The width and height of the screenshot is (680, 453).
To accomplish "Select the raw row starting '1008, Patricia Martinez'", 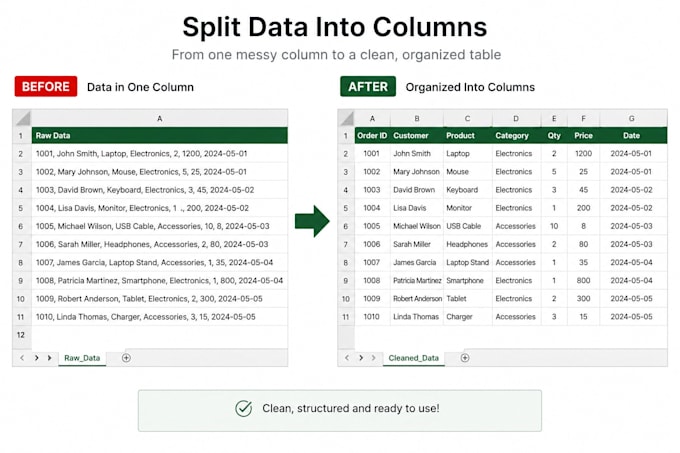I will point(160,281).
